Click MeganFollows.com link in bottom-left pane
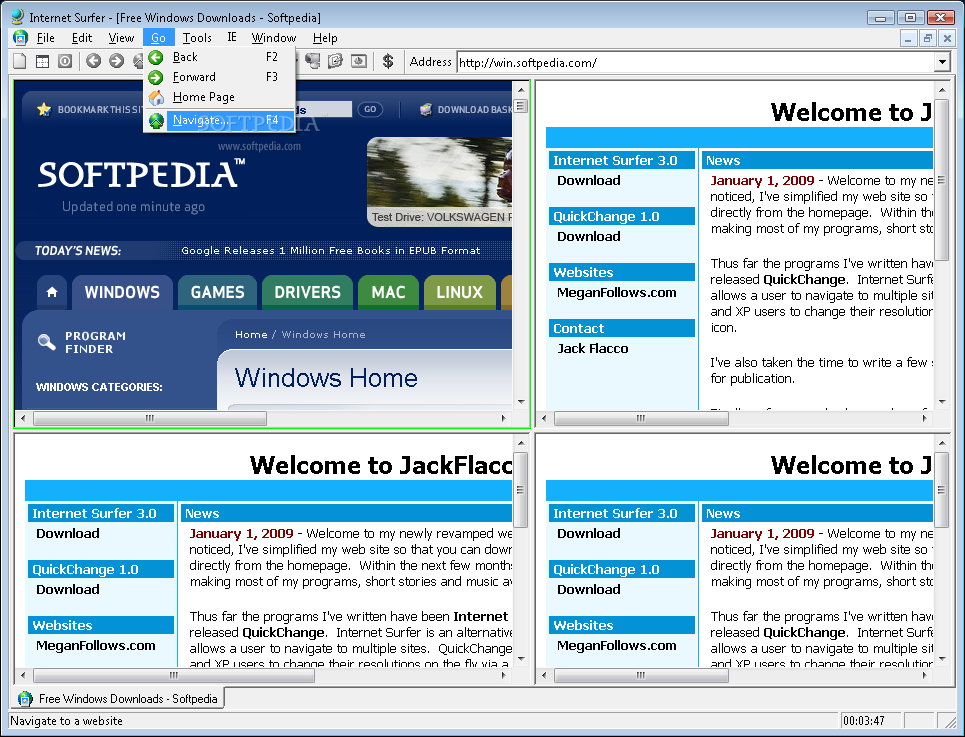 coord(95,646)
